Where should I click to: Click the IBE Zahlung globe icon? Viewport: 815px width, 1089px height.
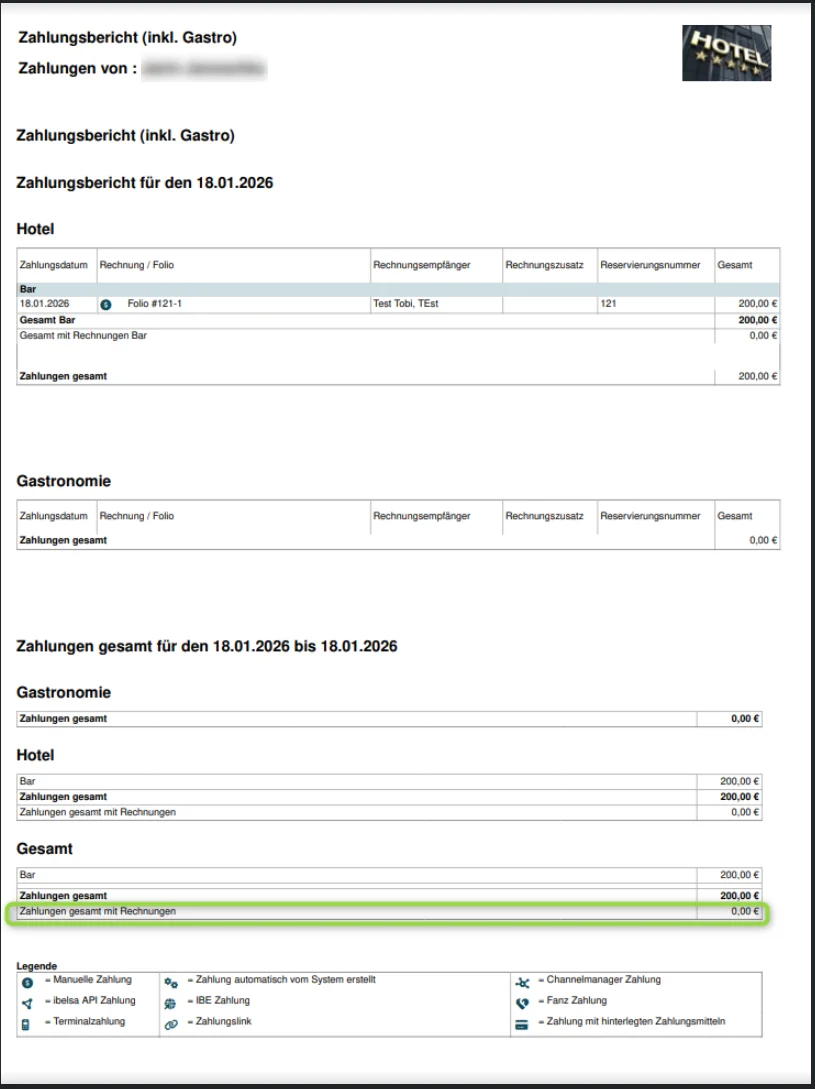pyautogui.click(x=170, y=1004)
